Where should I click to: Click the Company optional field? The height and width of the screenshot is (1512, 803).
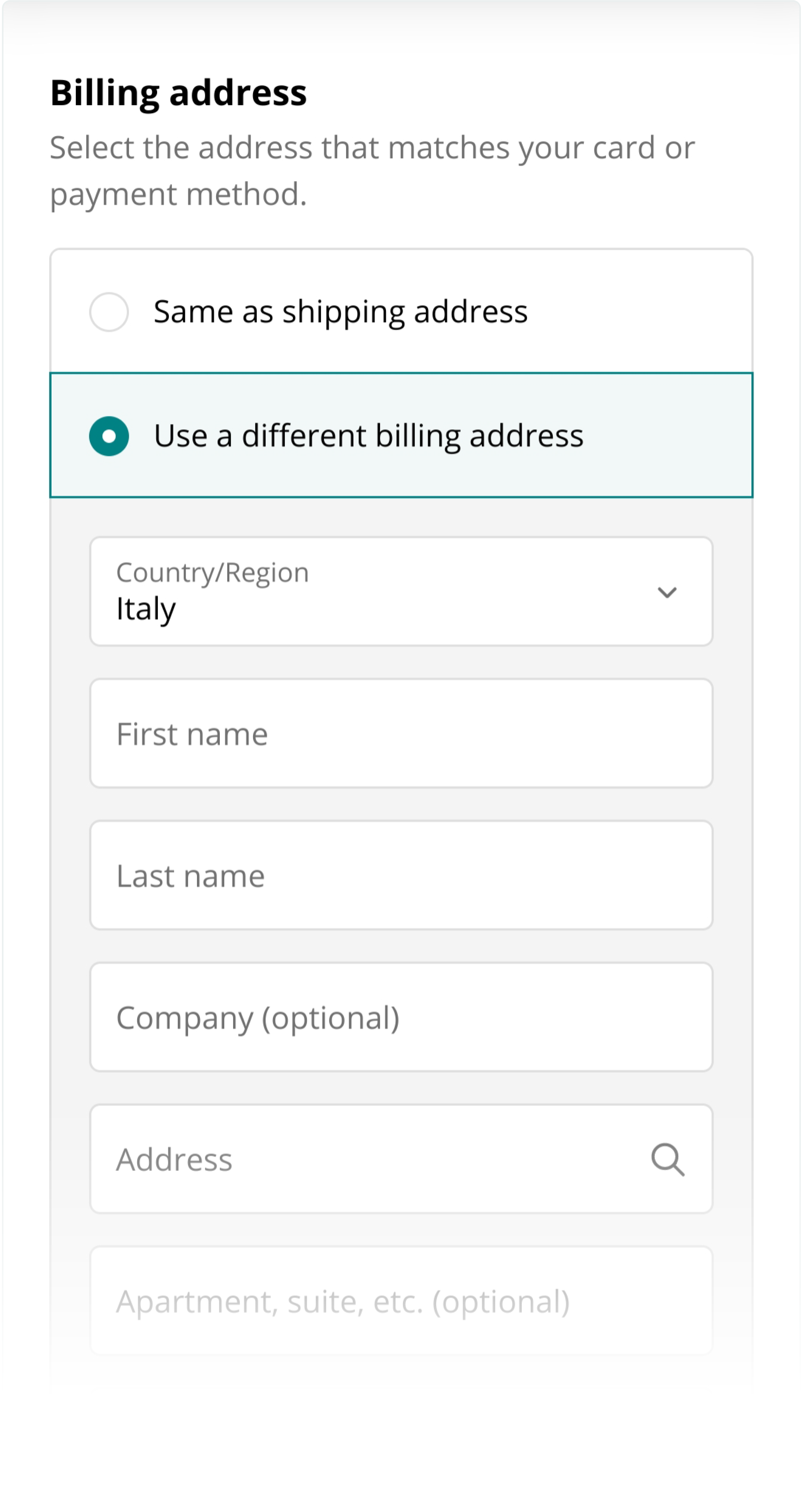click(401, 1017)
